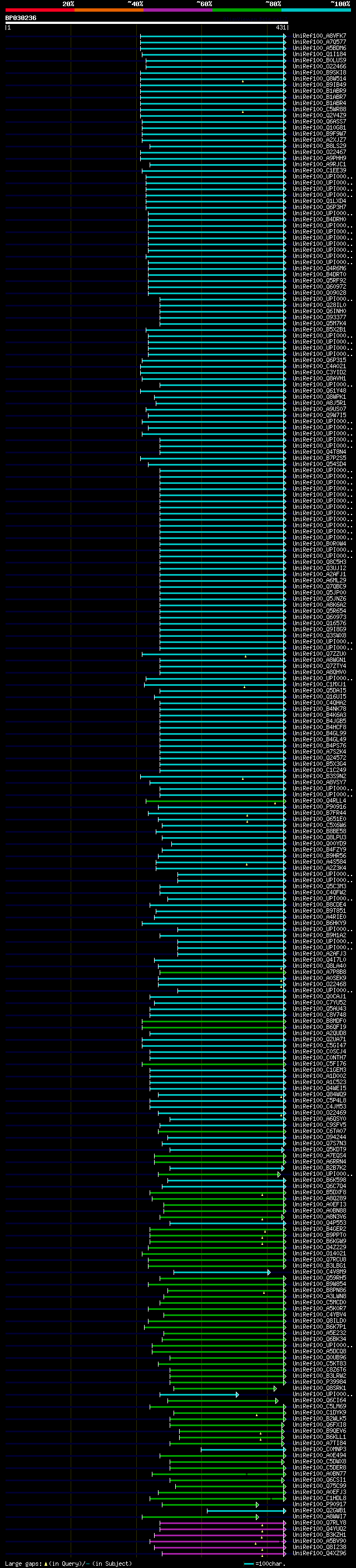Select the UniRef100_Q2V4Z9 label
Screen dimensions: 356x1568
[319, 115]
